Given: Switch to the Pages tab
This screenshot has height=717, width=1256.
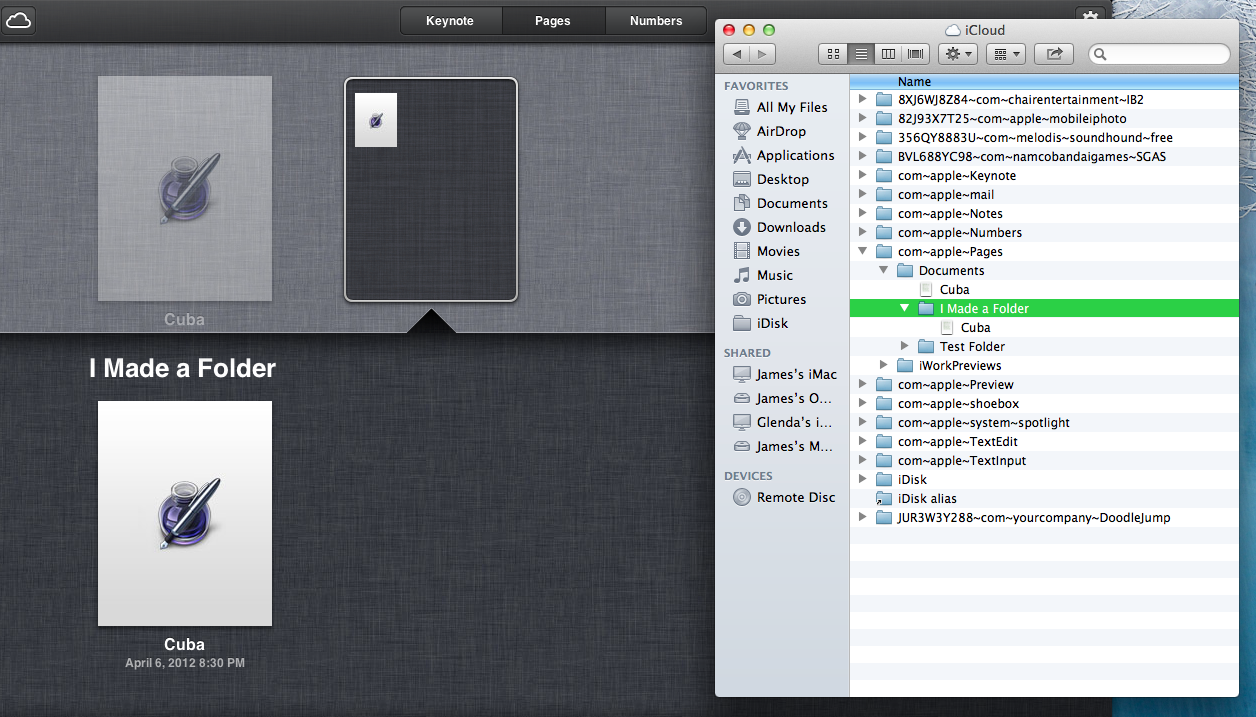Looking at the screenshot, I should pos(553,21).
